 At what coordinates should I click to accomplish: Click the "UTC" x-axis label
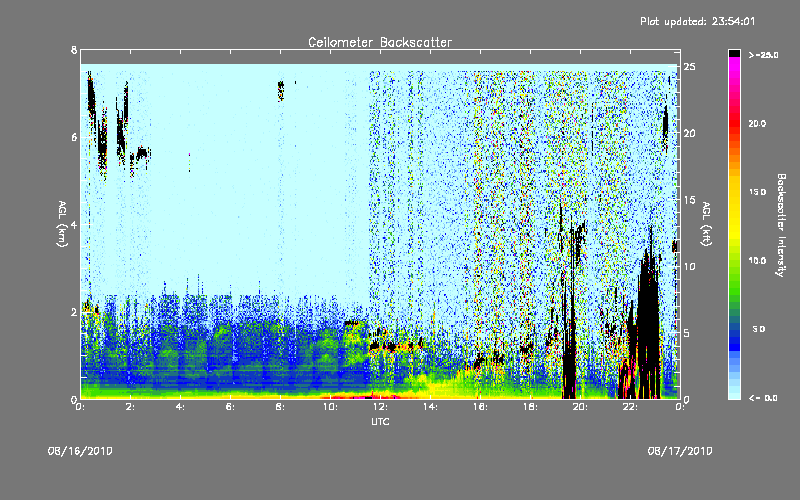pyautogui.click(x=380, y=421)
